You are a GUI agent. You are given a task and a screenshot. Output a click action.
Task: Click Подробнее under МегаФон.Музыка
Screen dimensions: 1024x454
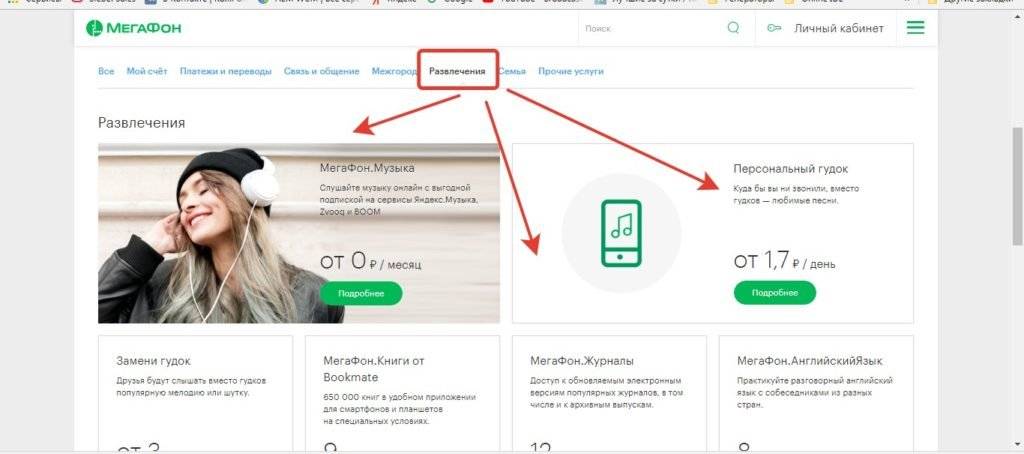tap(361, 293)
